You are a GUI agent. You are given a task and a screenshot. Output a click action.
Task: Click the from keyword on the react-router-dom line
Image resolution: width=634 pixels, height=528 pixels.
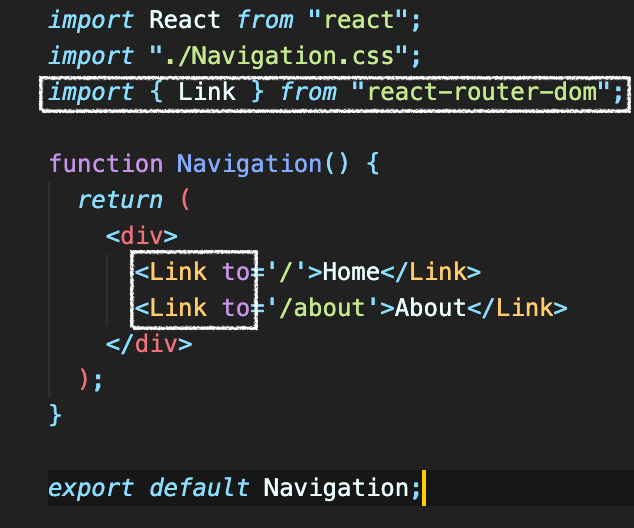click(308, 92)
